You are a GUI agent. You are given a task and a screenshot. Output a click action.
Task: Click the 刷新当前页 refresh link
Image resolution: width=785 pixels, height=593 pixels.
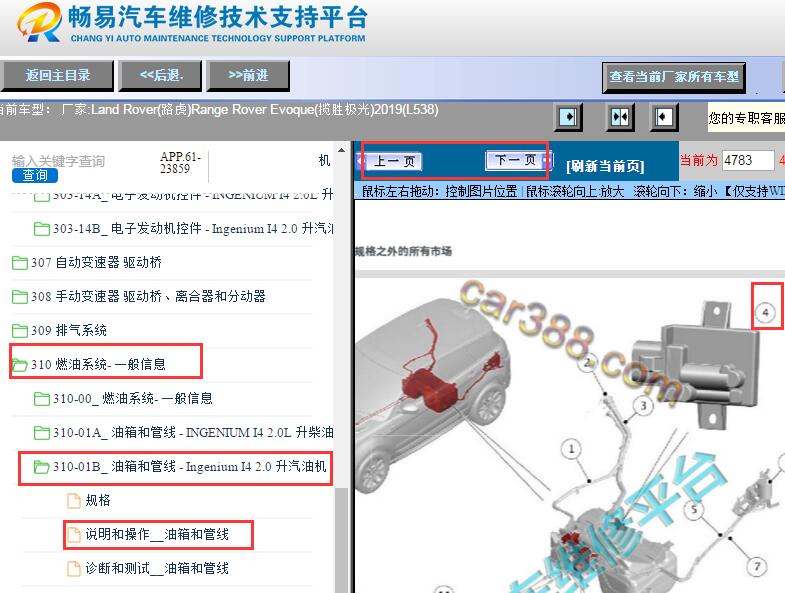[x=605, y=166]
